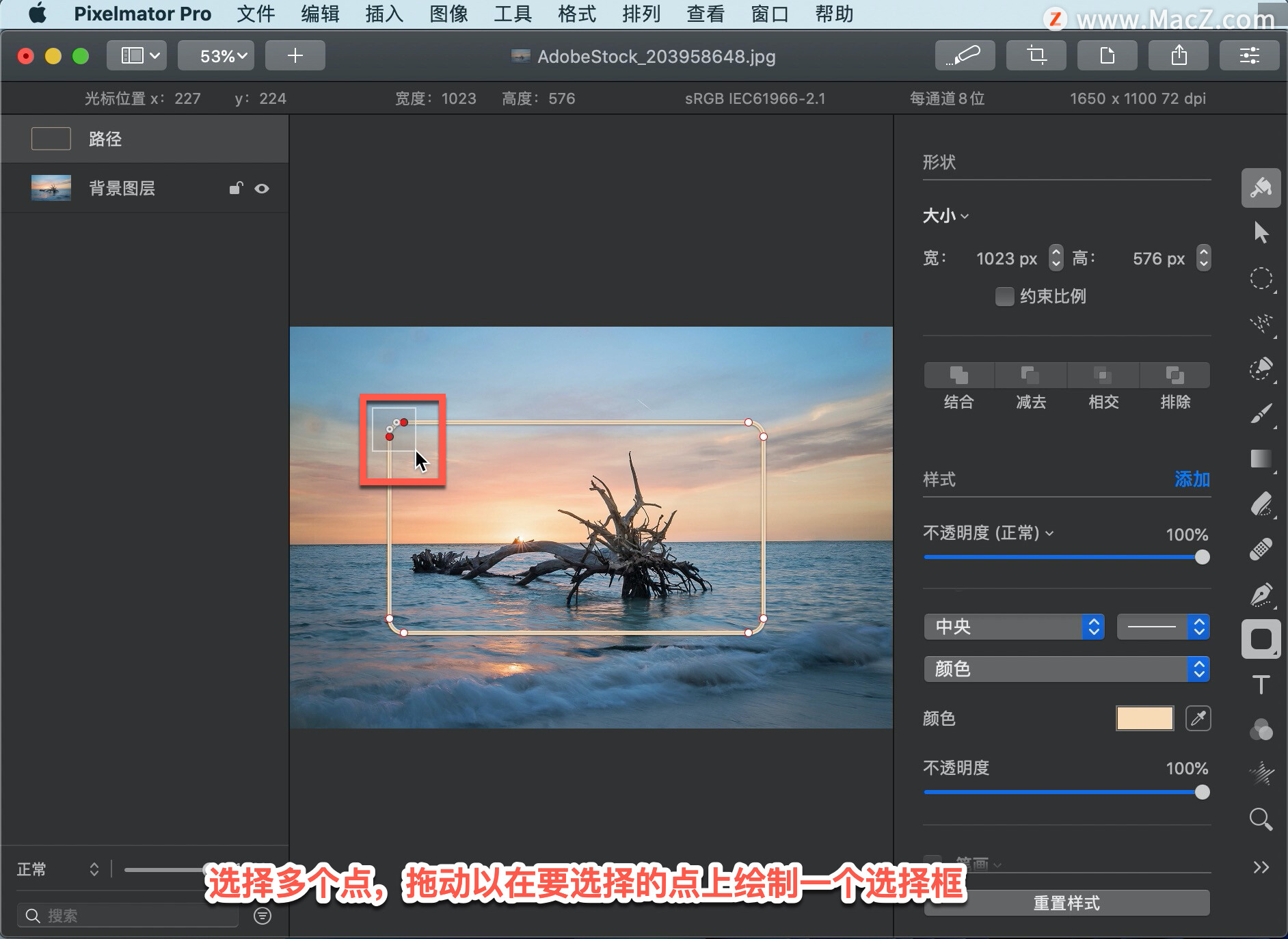This screenshot has height=939, width=1288.
Task: Click the Share toolbar button
Action: (x=1178, y=55)
